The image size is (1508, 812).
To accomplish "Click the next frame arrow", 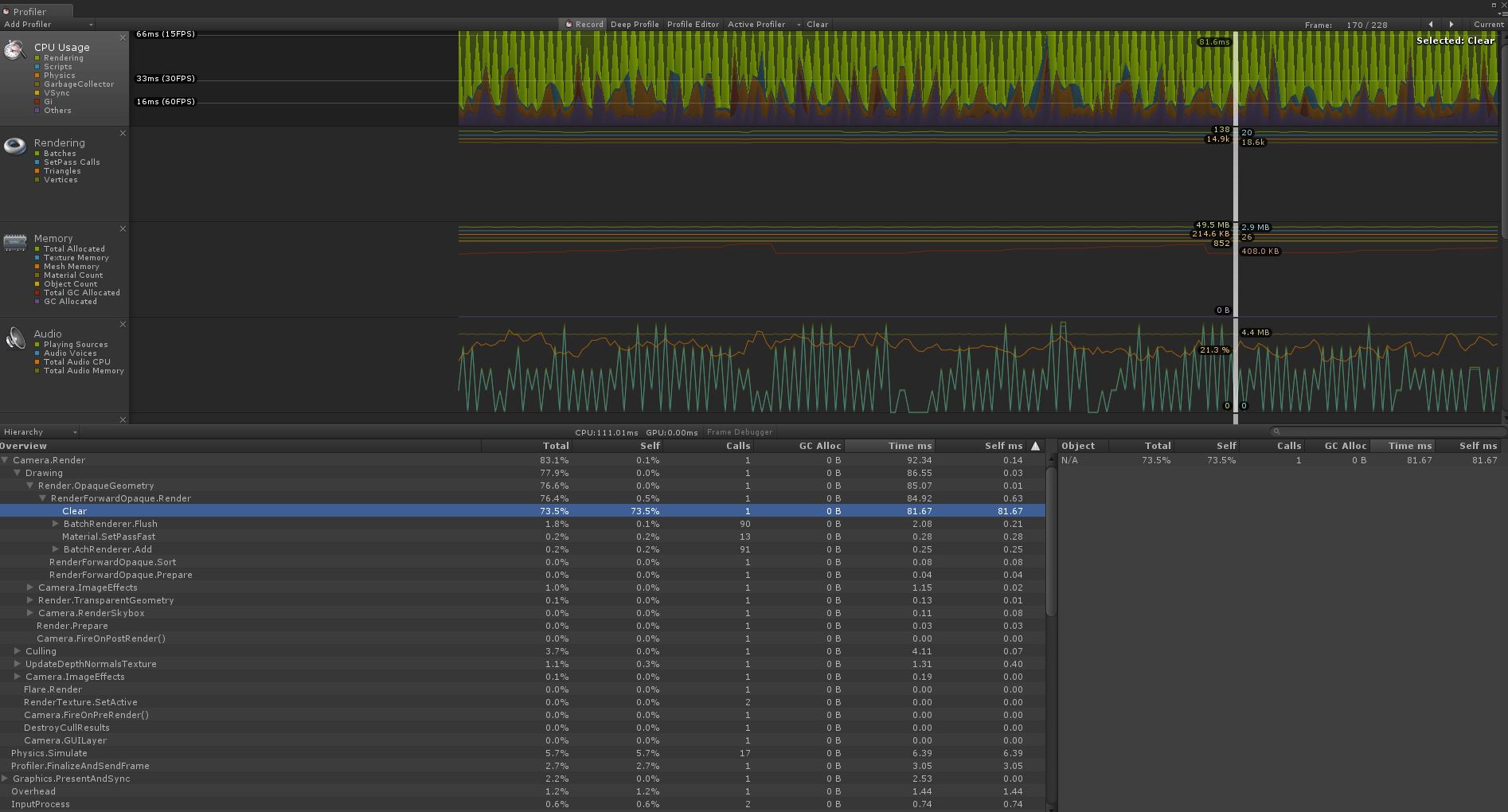I will tap(1451, 24).
